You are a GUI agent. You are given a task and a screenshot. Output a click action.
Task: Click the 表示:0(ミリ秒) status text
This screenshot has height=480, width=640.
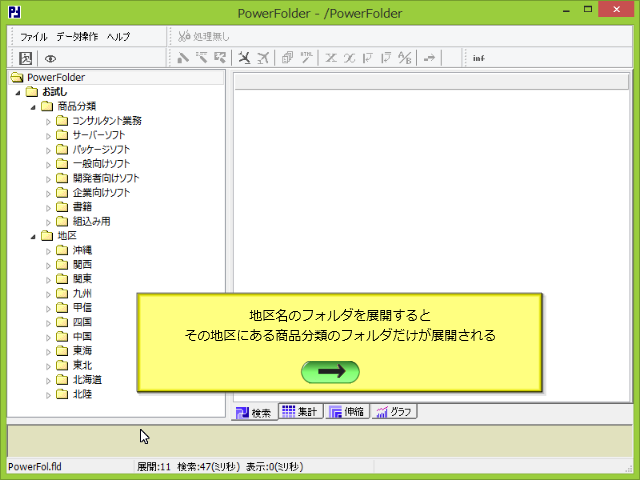274,467
